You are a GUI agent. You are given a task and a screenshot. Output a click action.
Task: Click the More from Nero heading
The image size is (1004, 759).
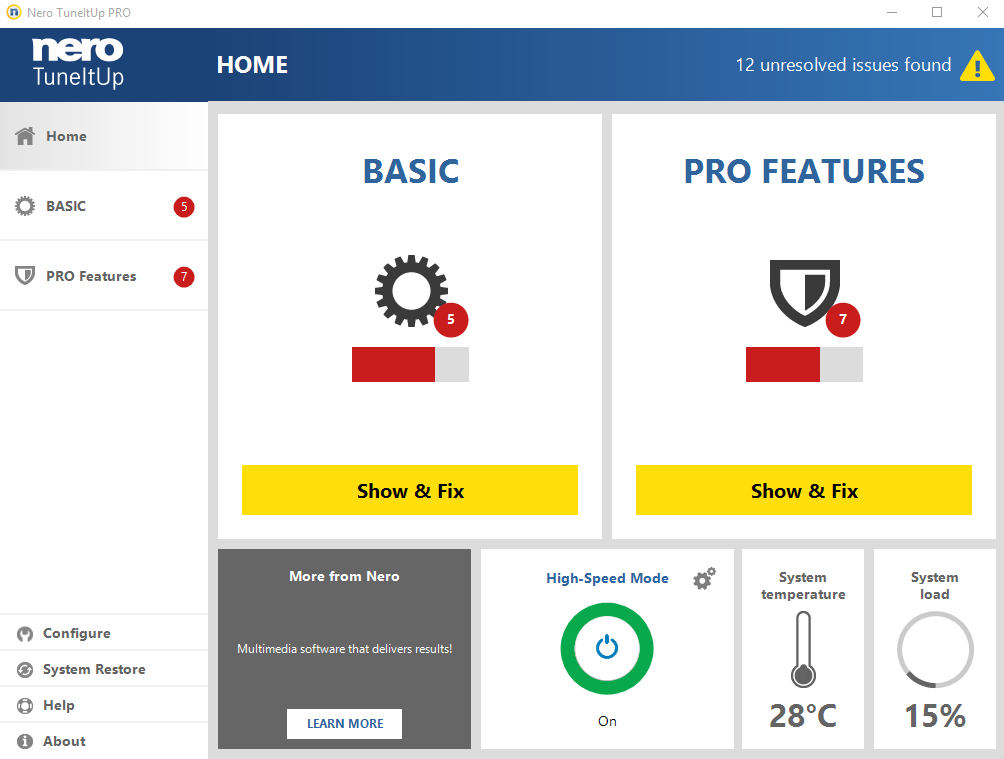(344, 576)
